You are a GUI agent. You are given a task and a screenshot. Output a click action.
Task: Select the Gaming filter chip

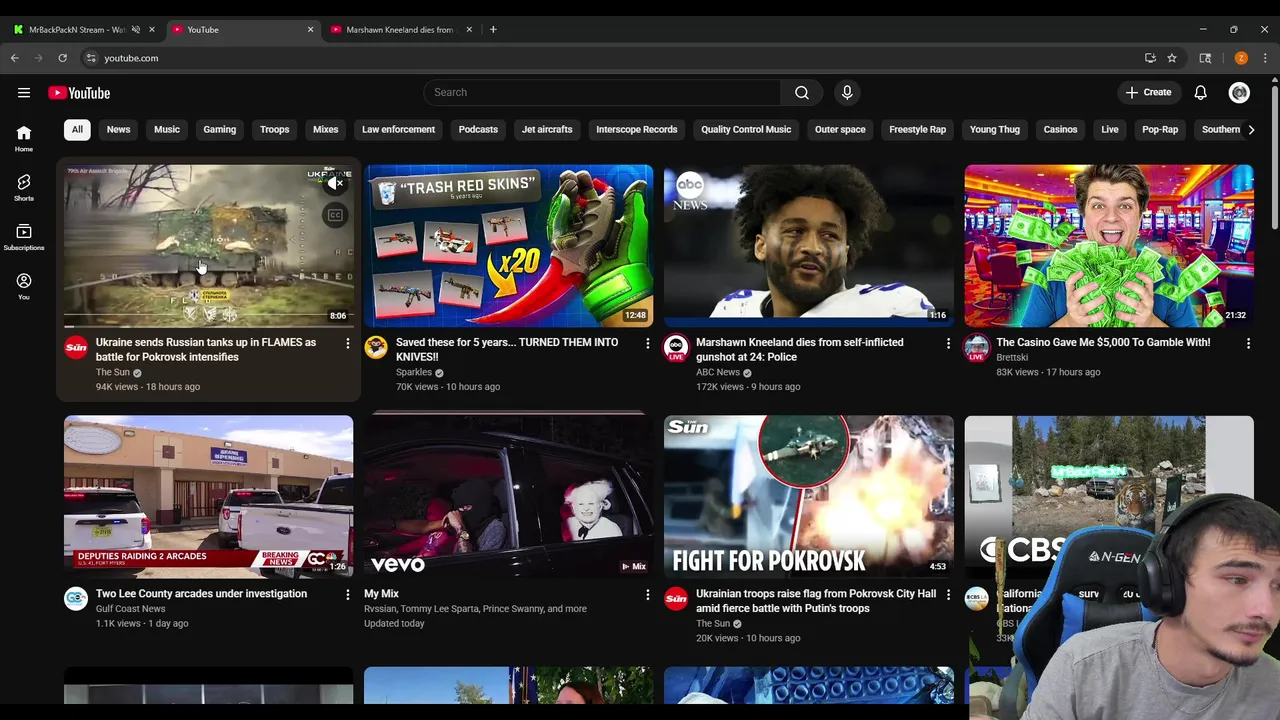219,129
